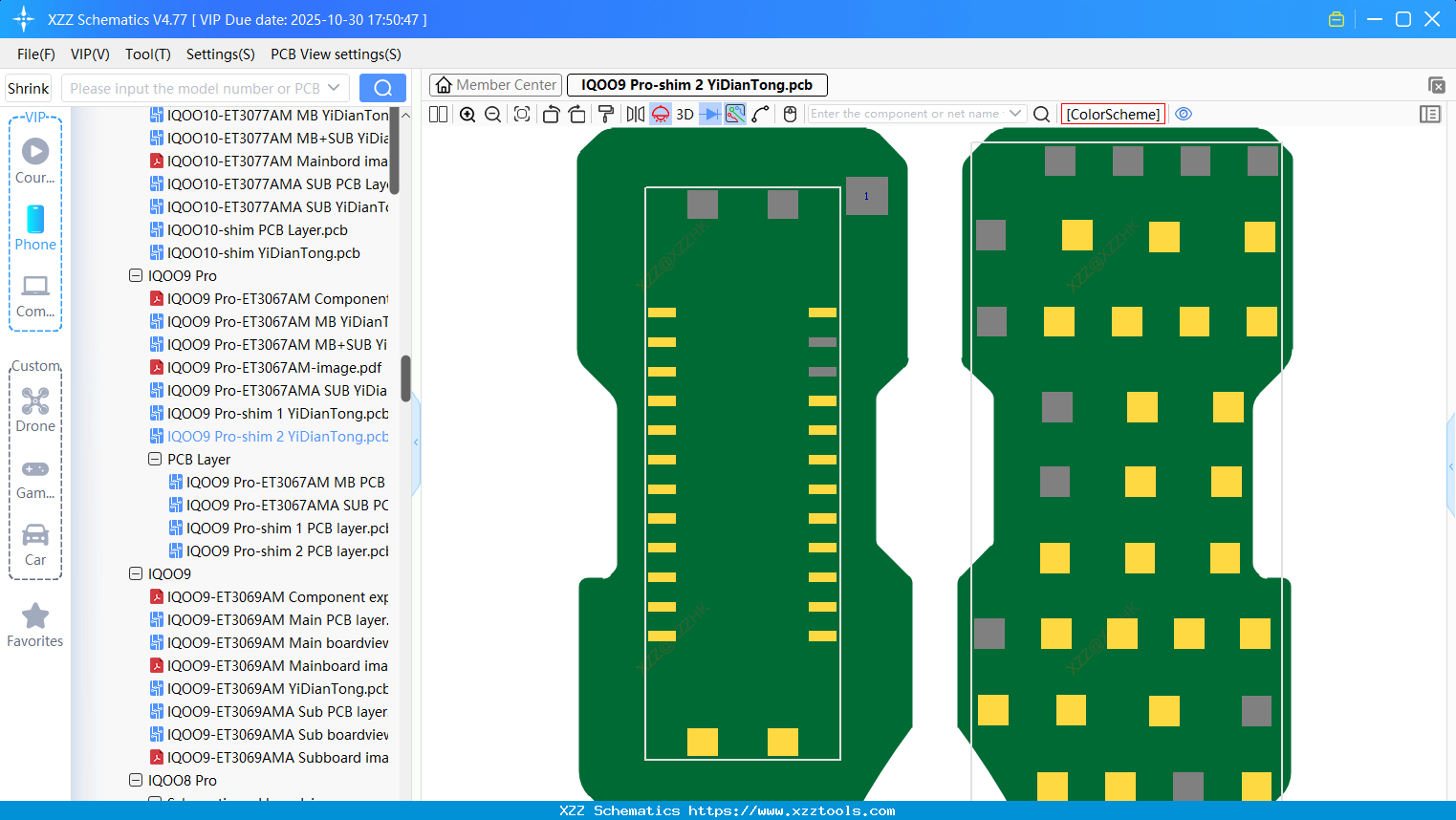This screenshot has height=820, width=1456.
Task: Click the fit-to-screen icon
Action: point(522,115)
